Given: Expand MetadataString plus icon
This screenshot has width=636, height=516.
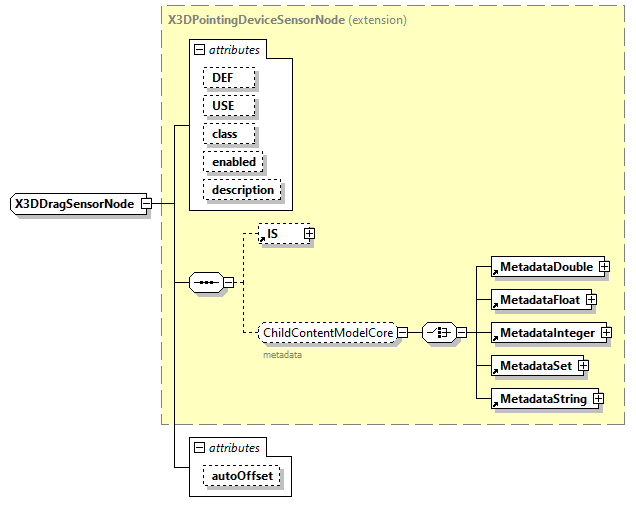Looking at the screenshot, I should (x=597, y=399).
